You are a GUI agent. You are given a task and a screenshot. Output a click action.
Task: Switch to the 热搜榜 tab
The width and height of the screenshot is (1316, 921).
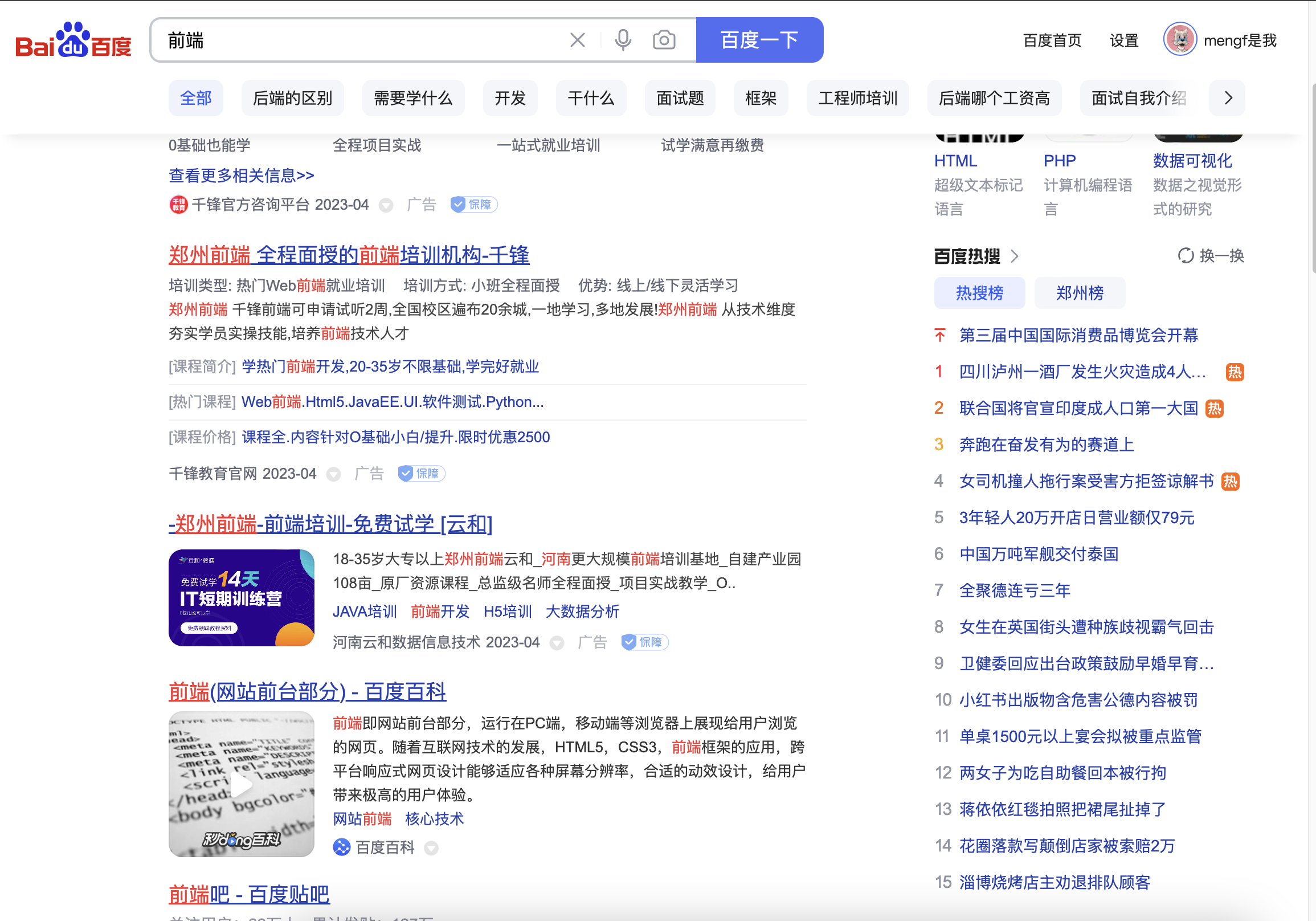coord(979,293)
